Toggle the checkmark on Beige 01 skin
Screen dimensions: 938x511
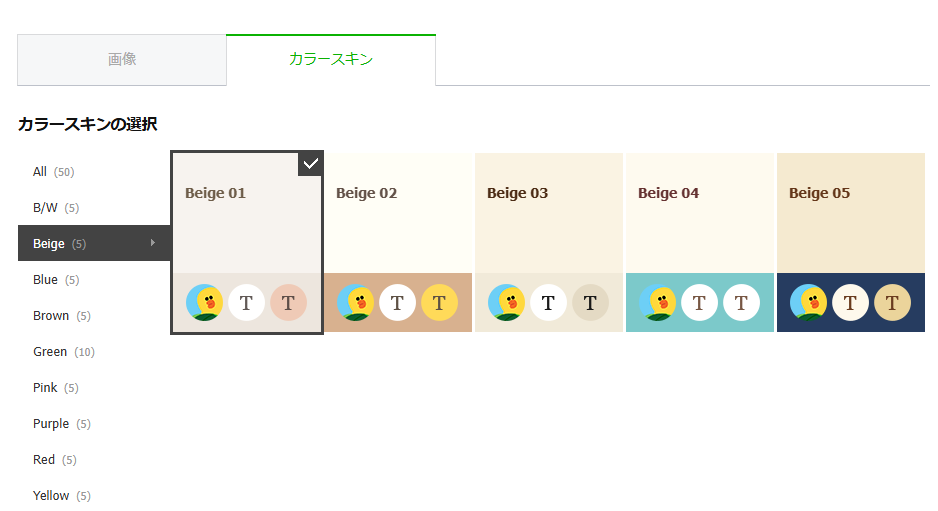[310, 164]
